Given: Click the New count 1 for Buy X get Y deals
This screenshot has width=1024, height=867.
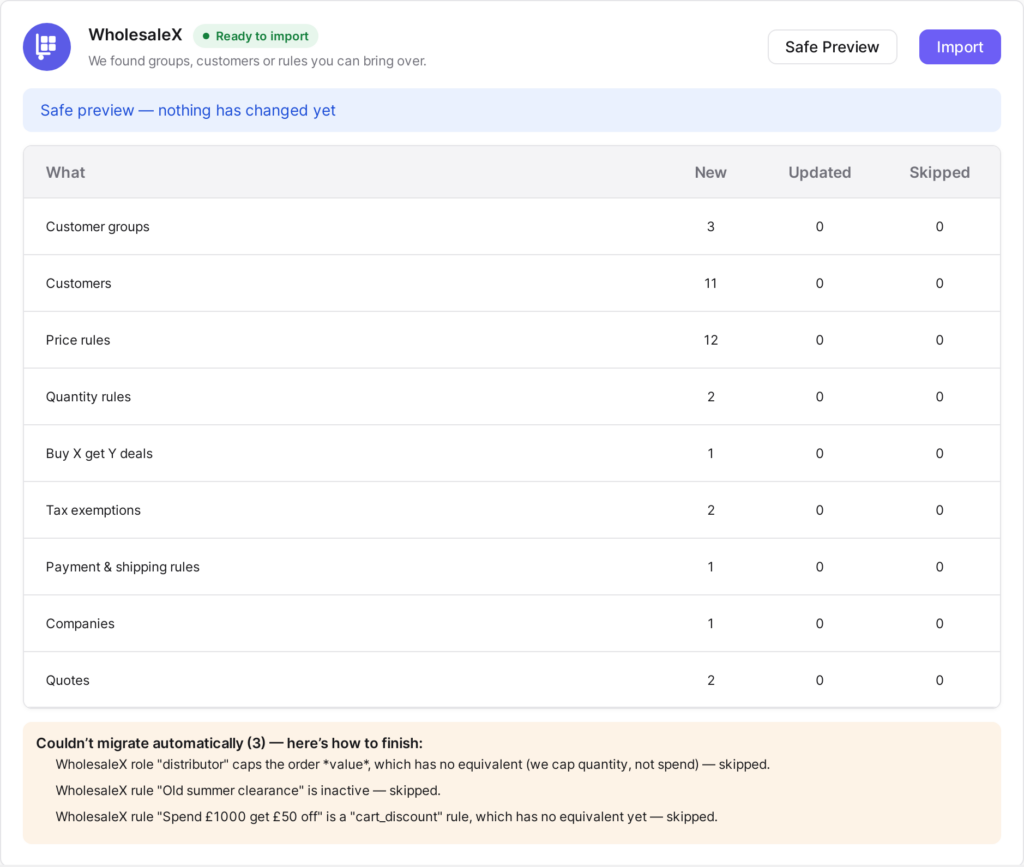Looking at the screenshot, I should 711,454.
